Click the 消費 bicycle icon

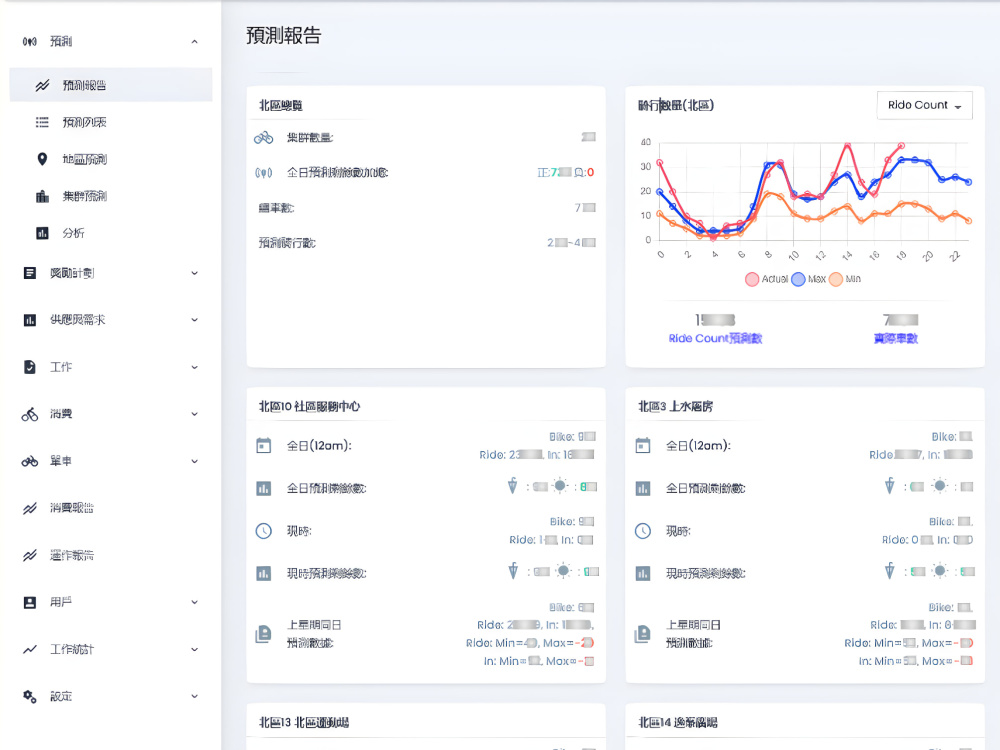29,415
